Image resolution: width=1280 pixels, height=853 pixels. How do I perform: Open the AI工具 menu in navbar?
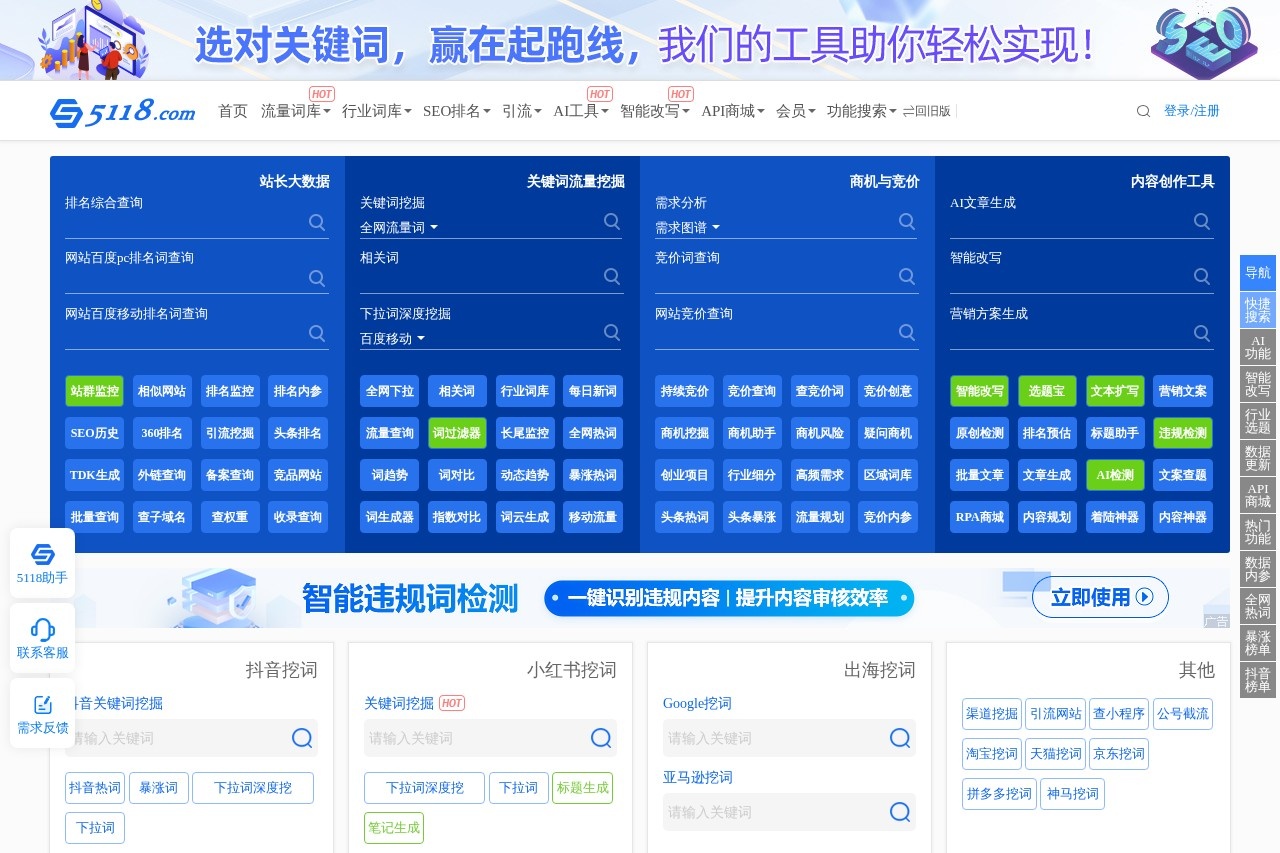[580, 111]
